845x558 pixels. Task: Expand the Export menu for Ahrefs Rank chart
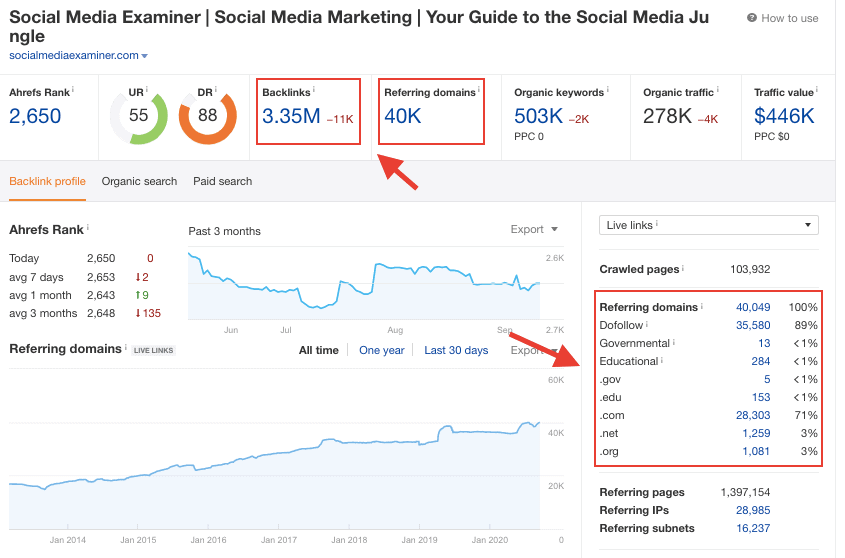(x=534, y=230)
